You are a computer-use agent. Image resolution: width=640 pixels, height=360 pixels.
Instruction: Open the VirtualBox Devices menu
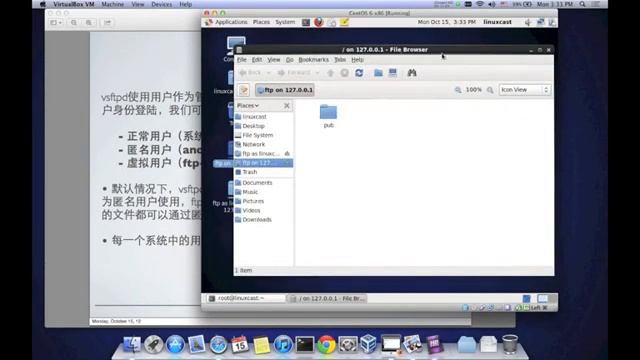point(162,4)
